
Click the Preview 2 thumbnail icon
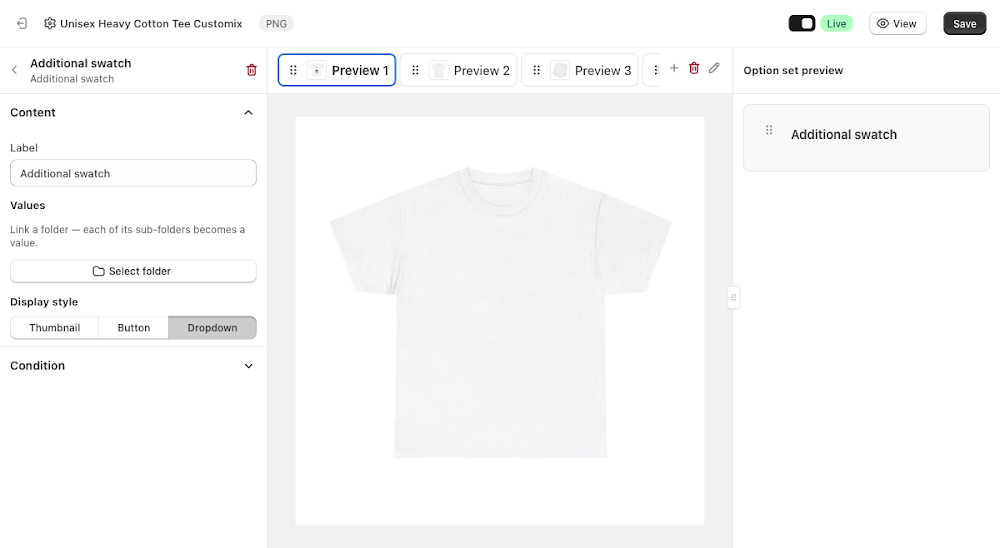click(438, 70)
